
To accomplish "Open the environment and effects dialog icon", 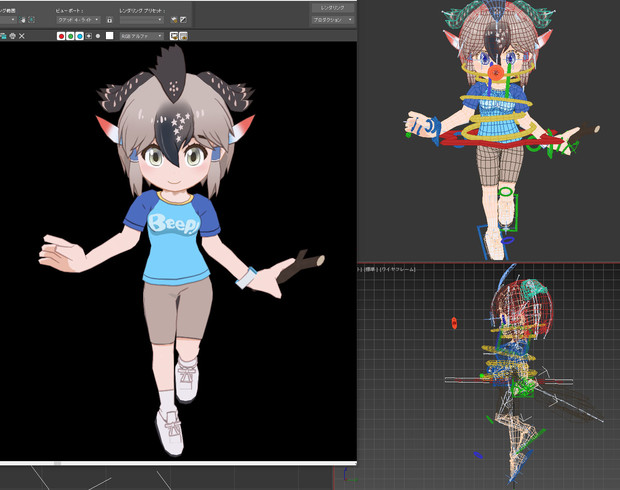I will point(184,20).
